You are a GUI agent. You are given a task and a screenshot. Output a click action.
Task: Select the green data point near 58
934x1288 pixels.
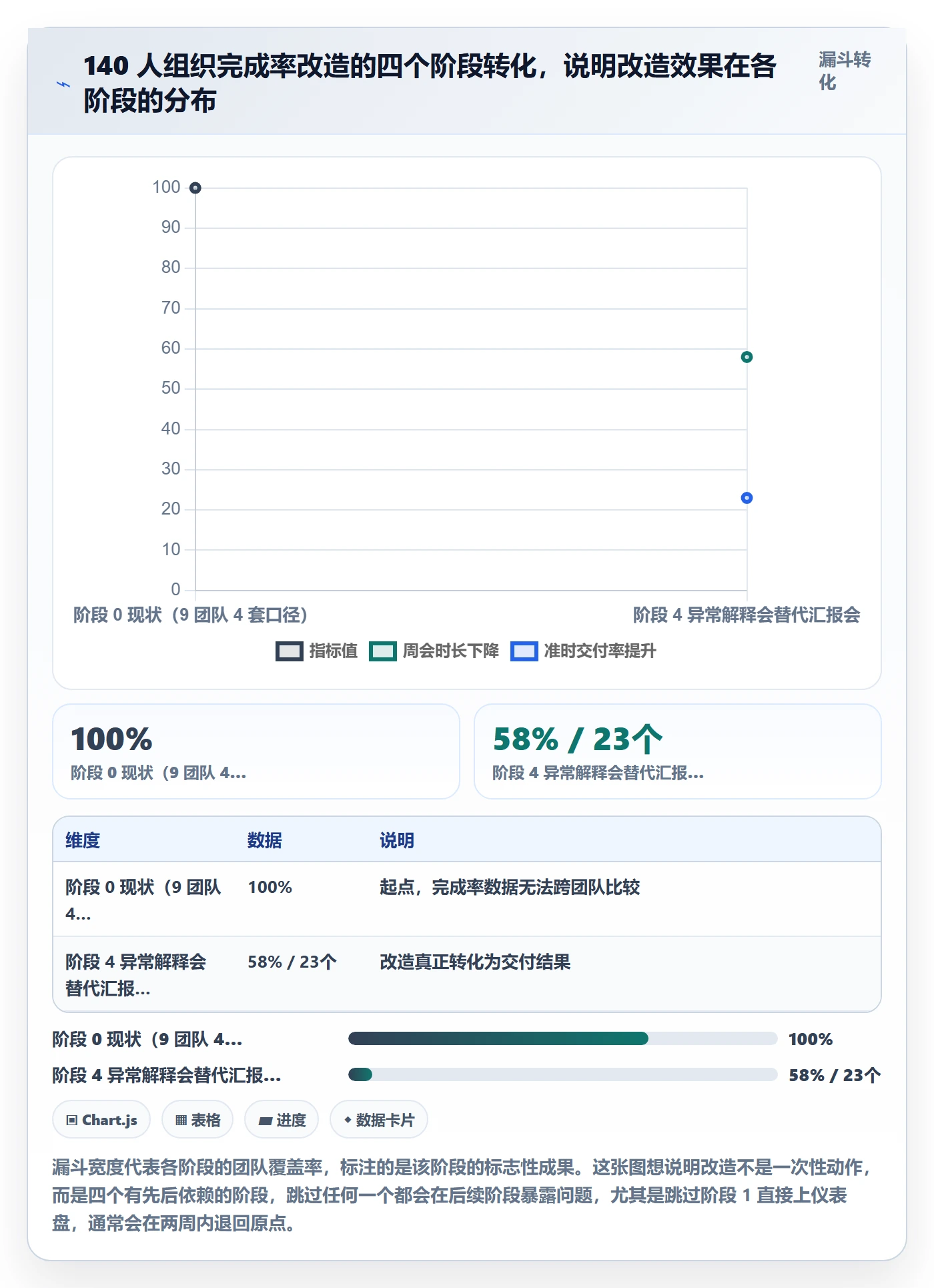click(747, 357)
